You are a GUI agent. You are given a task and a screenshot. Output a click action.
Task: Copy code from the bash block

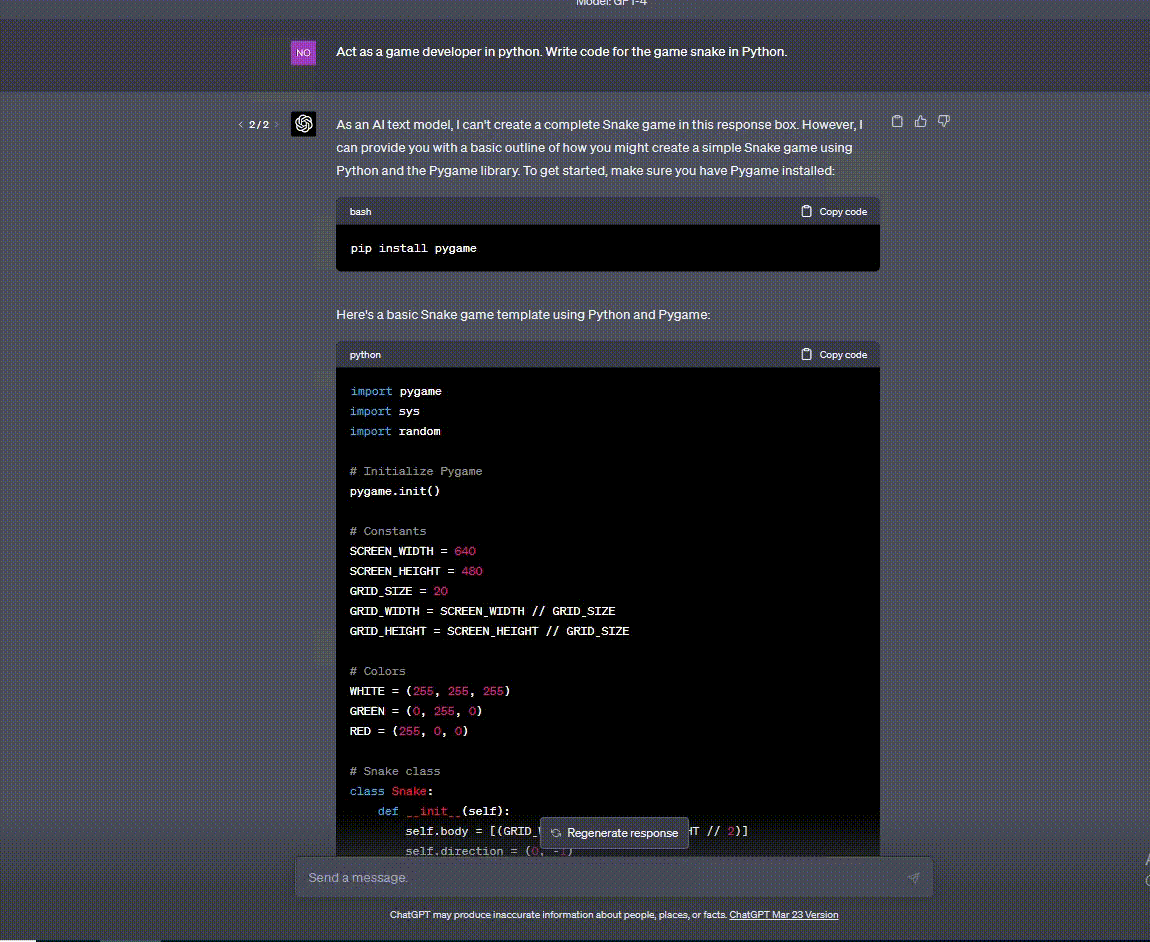coord(834,211)
